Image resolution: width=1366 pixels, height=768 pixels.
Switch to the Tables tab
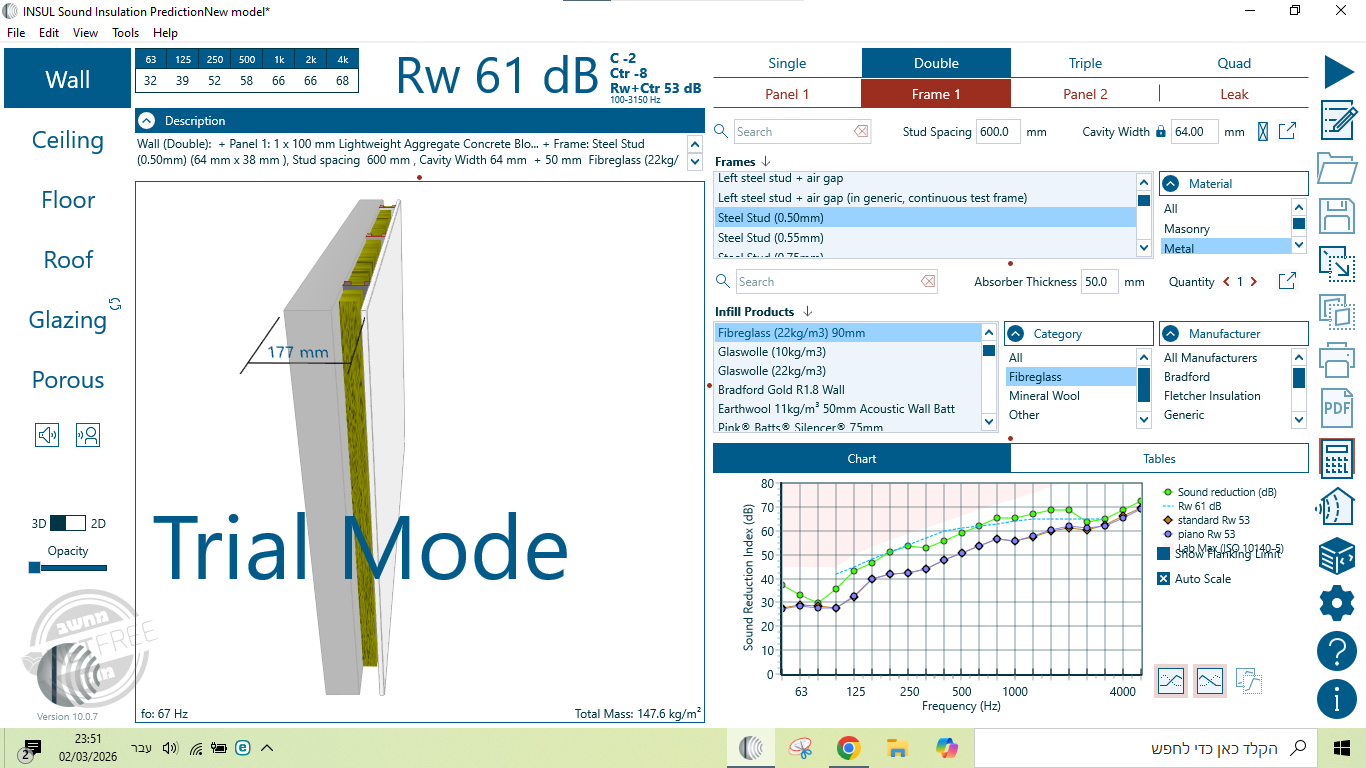tap(1159, 459)
